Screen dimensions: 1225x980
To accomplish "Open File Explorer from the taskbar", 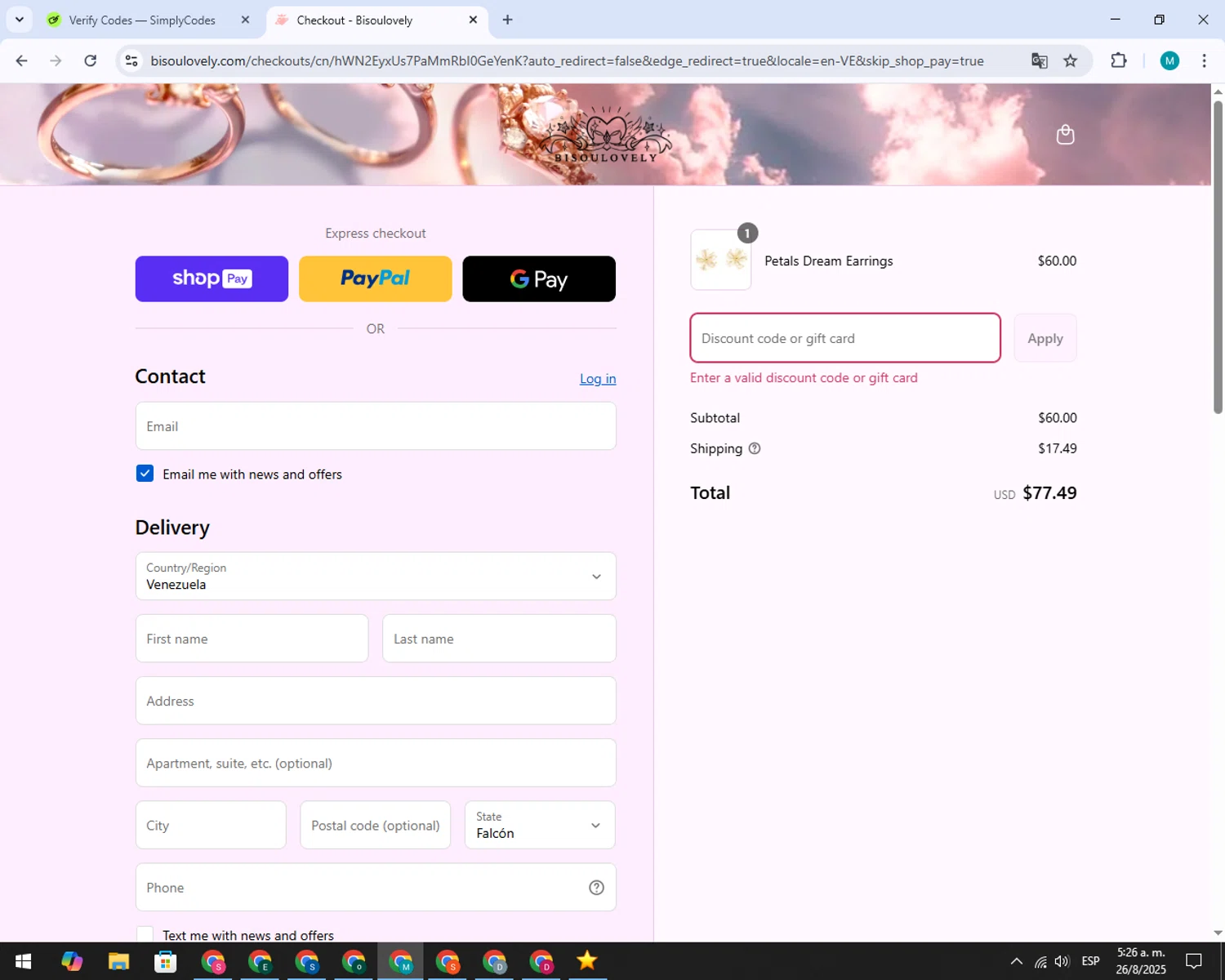I will tap(118, 961).
